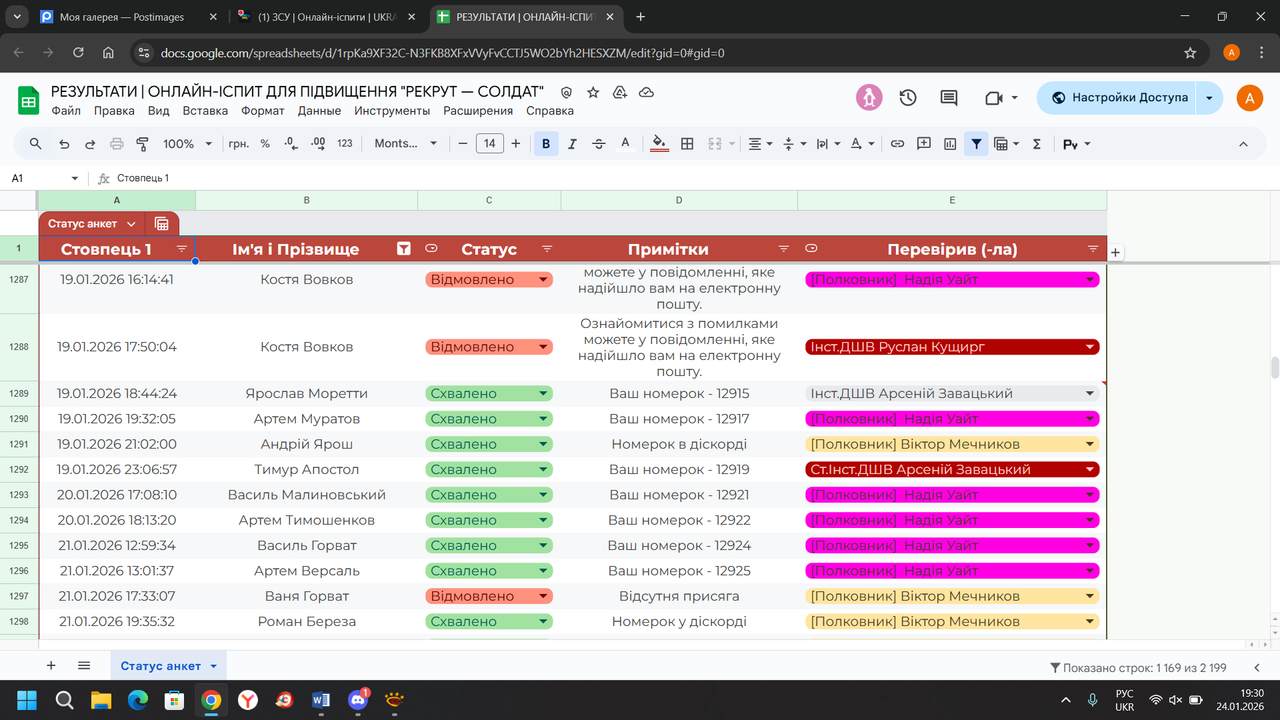Open the Вставка menu

206,111
